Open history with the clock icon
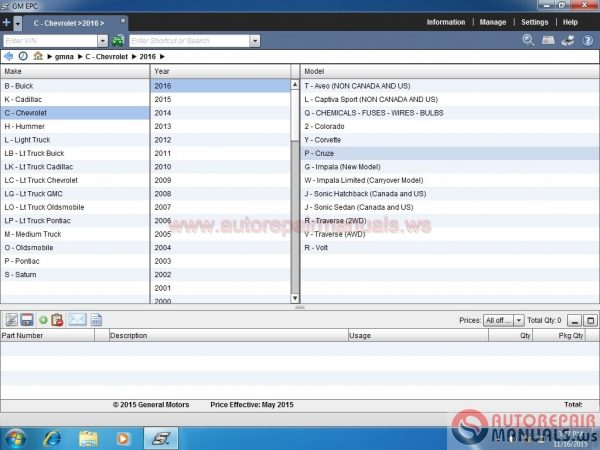 click(23, 56)
